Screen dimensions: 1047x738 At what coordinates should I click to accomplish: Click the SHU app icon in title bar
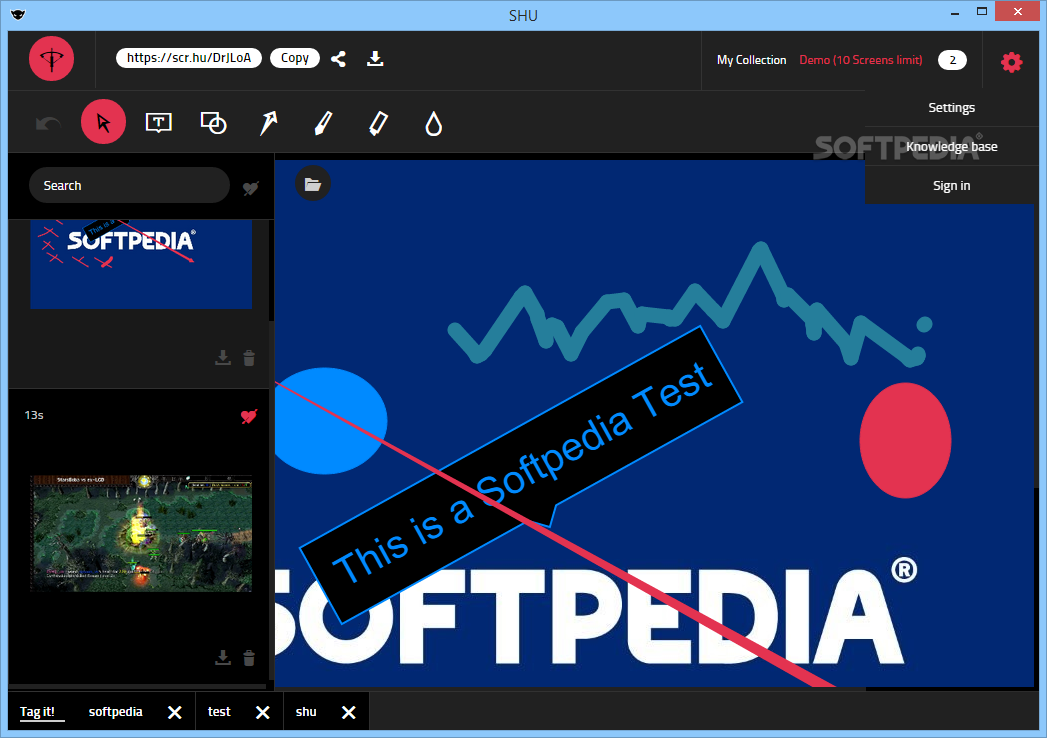[18, 15]
